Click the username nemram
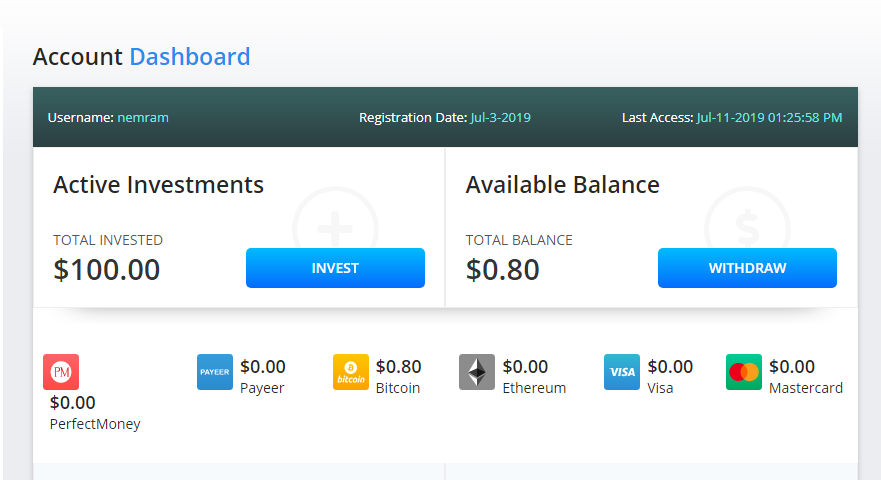Viewport: 881px width, 480px height. [143, 117]
